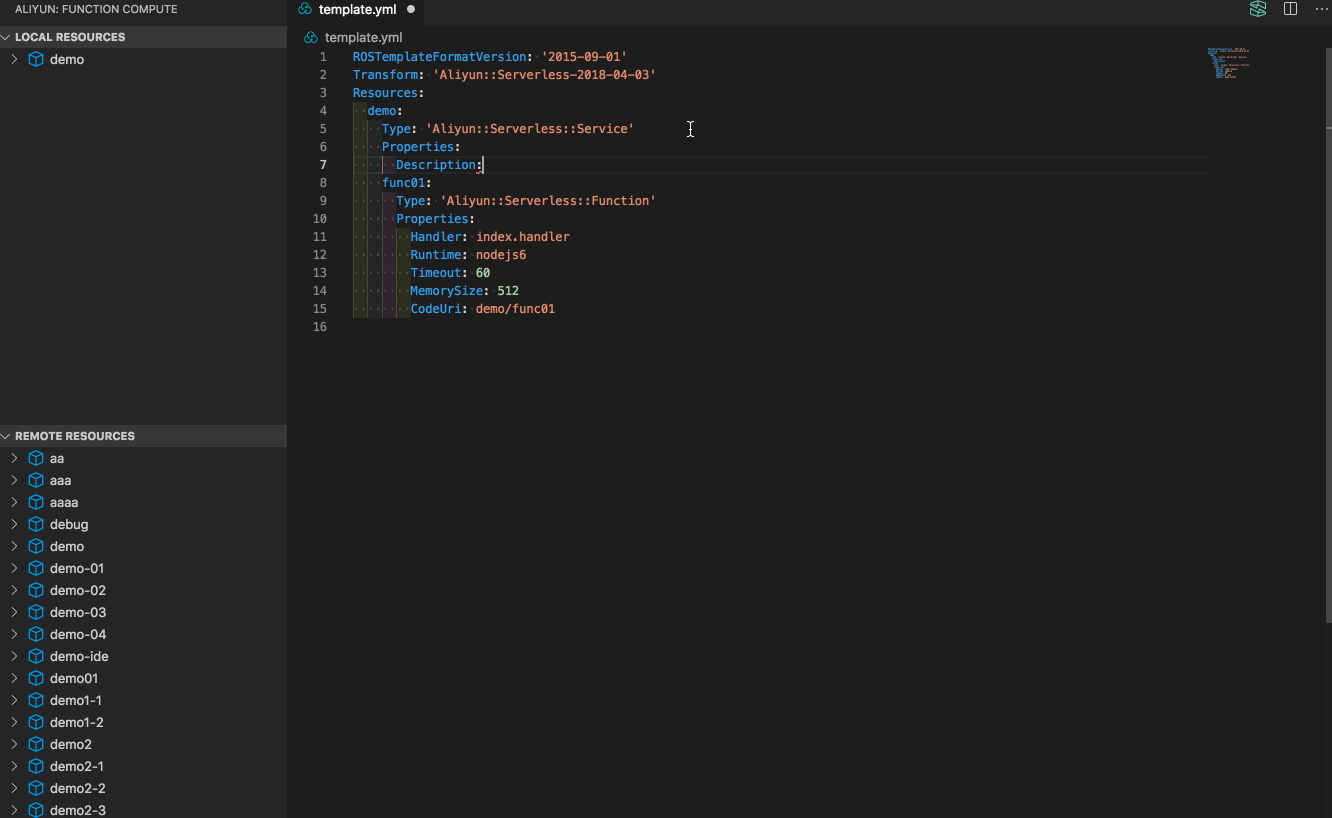
Task: Expand the demo2-1 service chevron
Action: pyautogui.click(x=14, y=766)
